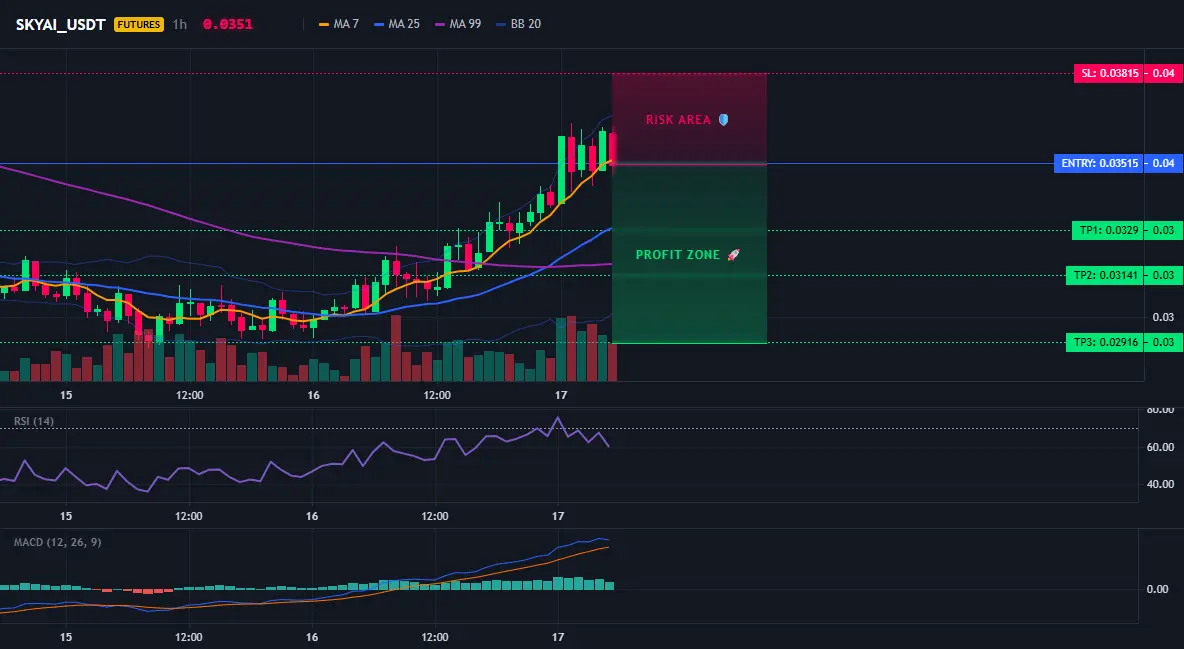The height and width of the screenshot is (649, 1184).
Task: Click the rocket icon beside PROFIT ZONE
Action: (733, 255)
